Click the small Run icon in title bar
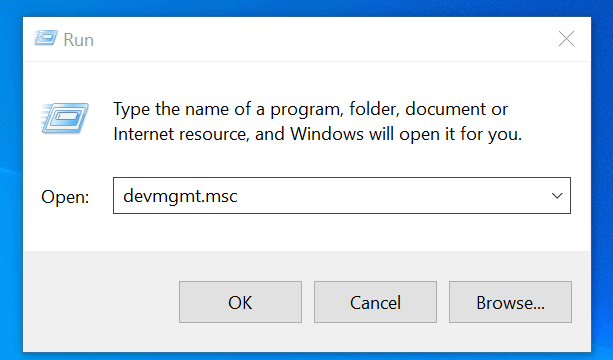613x360 pixels. point(46,38)
